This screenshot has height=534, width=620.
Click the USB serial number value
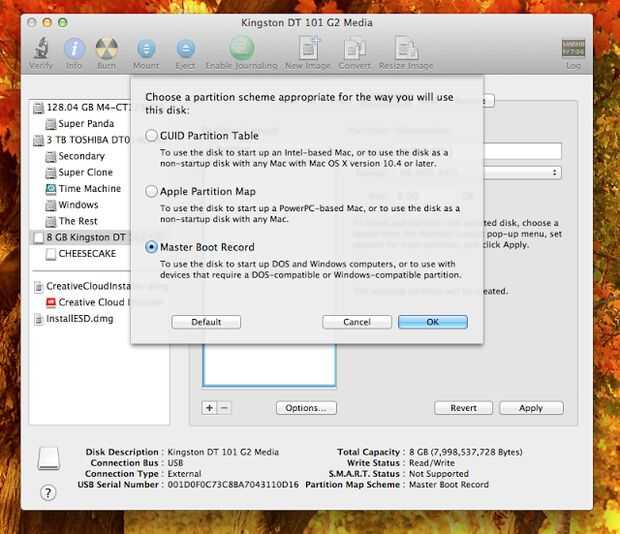point(233,485)
